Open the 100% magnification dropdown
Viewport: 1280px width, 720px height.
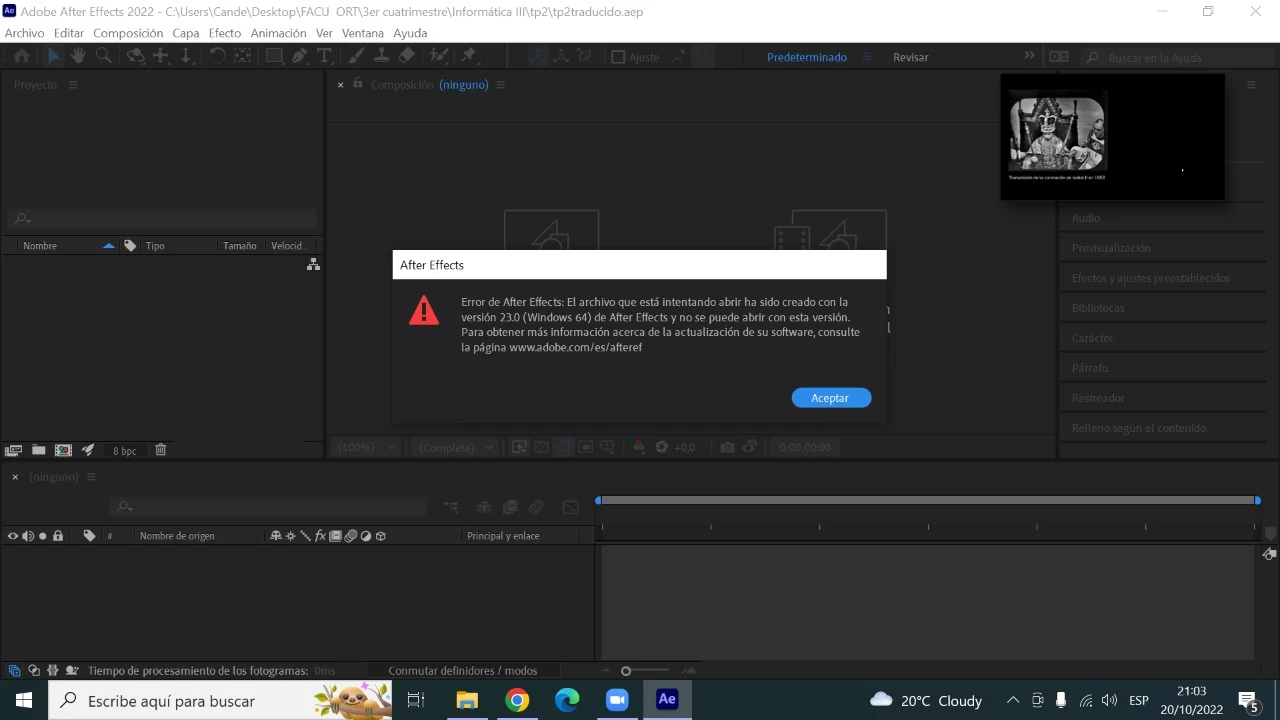[x=367, y=447]
